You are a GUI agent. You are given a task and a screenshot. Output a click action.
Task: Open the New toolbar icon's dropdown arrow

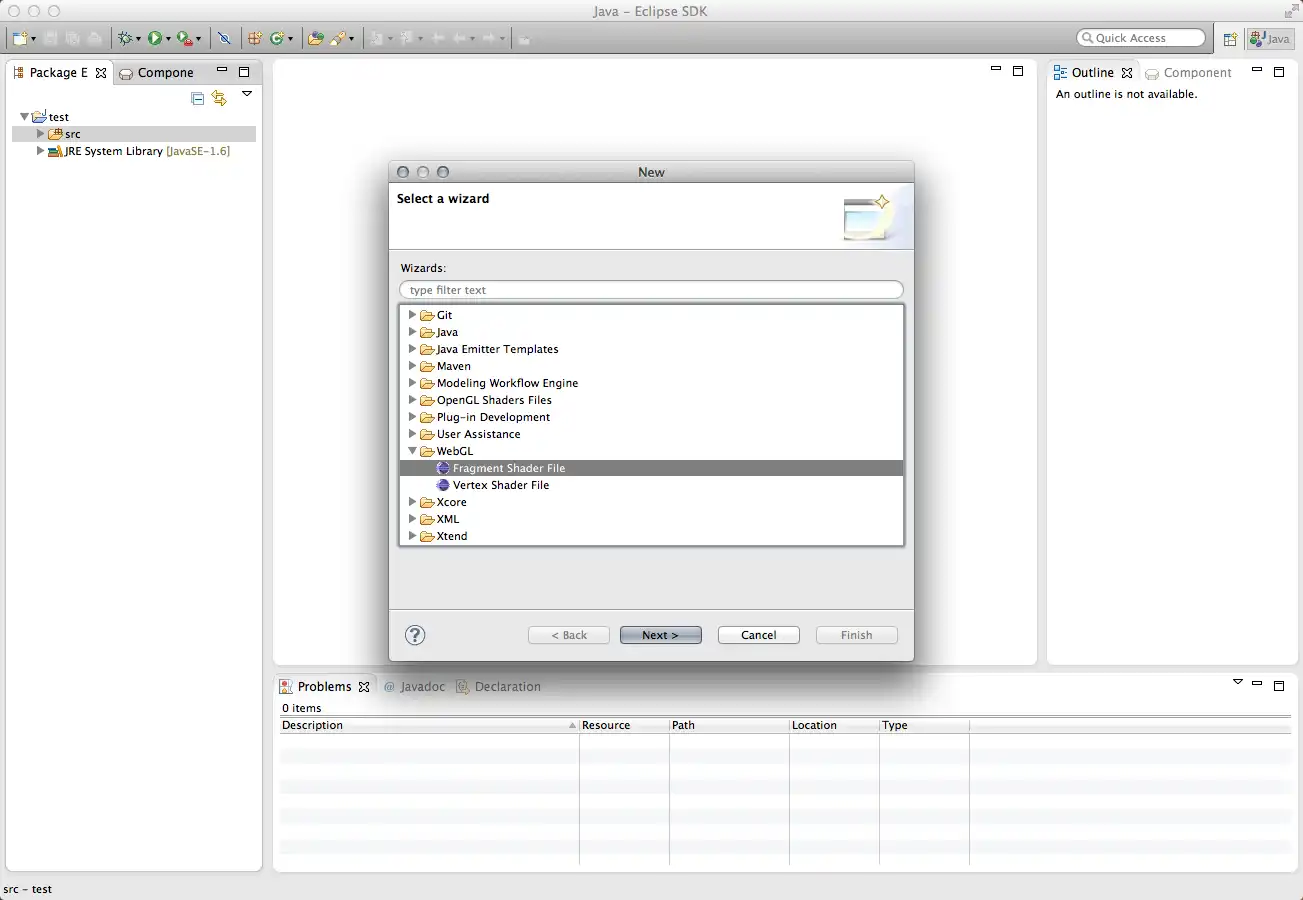(33, 39)
